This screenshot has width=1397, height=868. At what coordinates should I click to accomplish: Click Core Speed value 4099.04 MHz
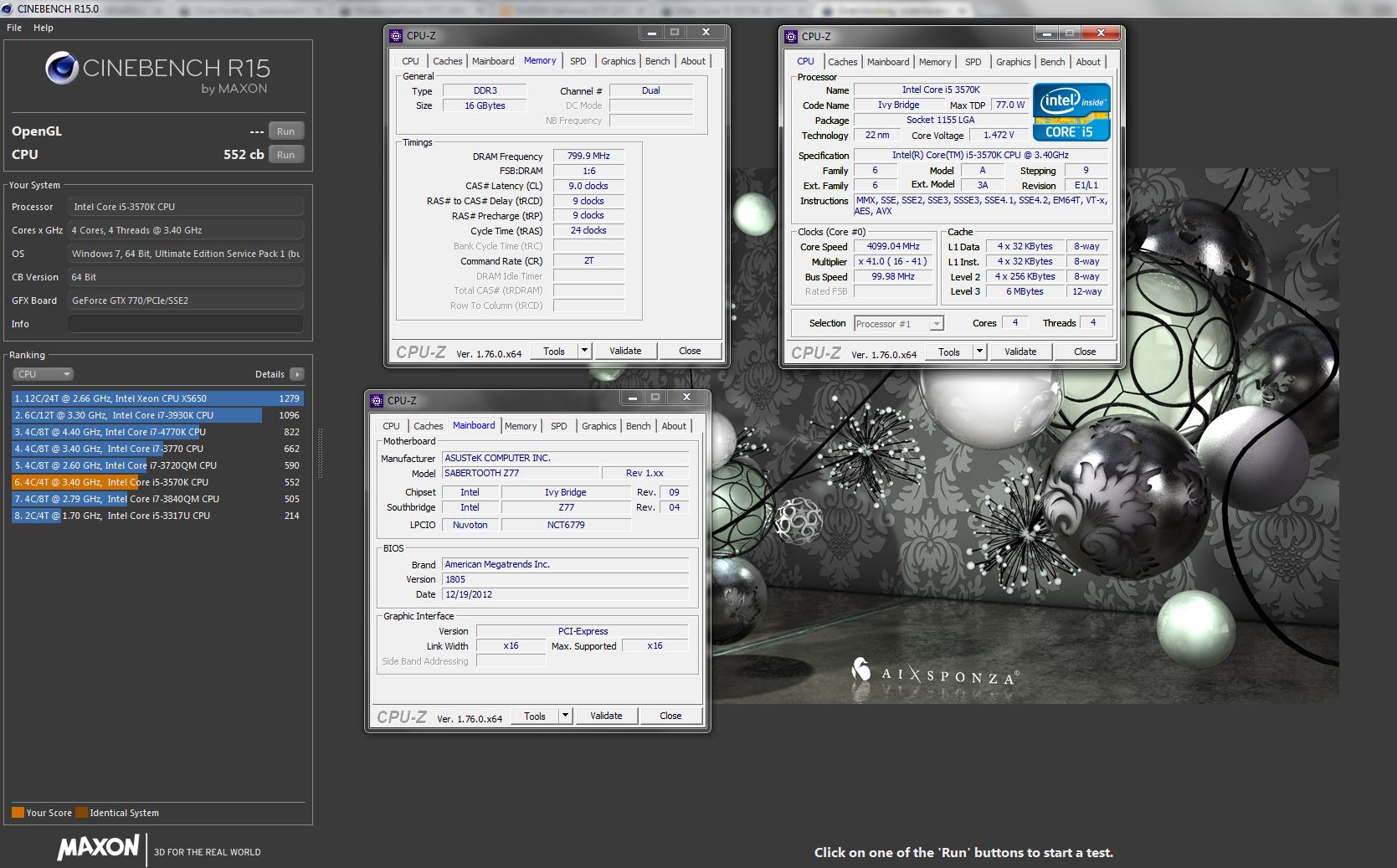pyautogui.click(x=893, y=246)
